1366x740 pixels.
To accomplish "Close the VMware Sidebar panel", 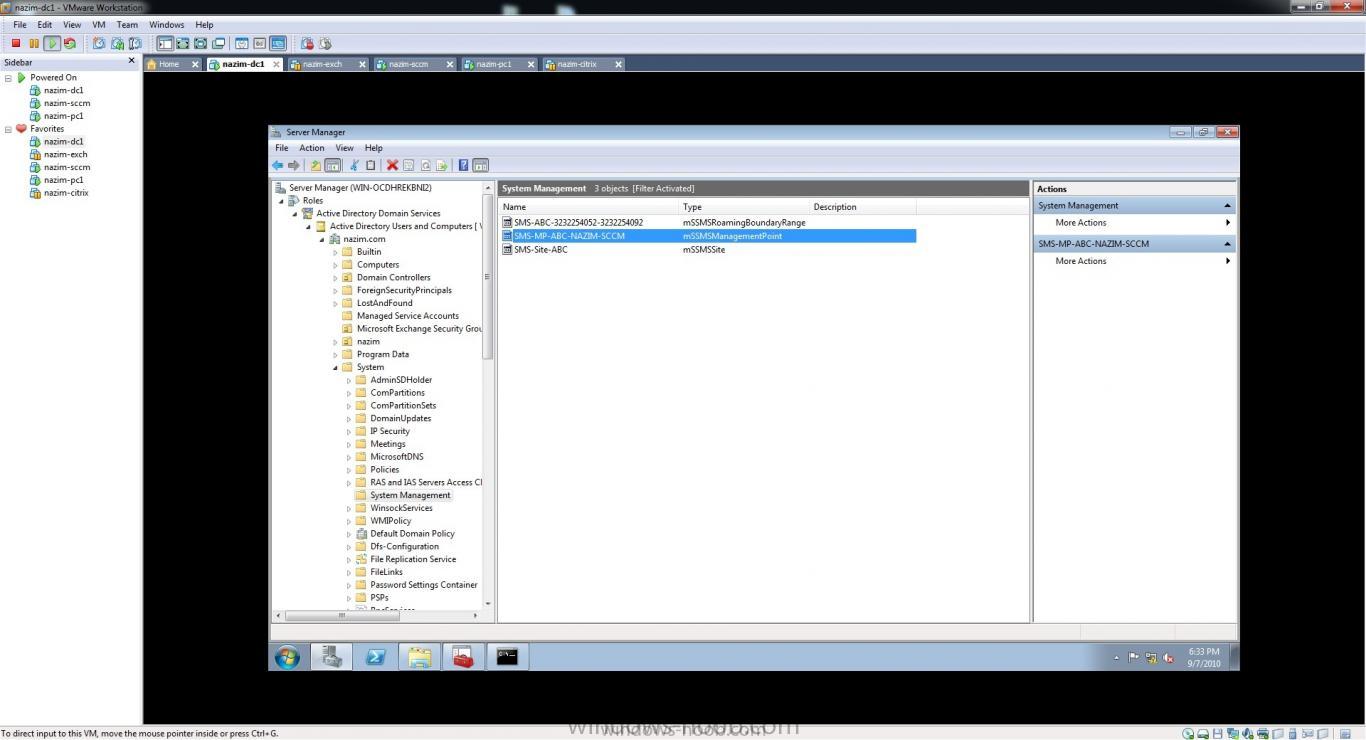I will [132, 61].
